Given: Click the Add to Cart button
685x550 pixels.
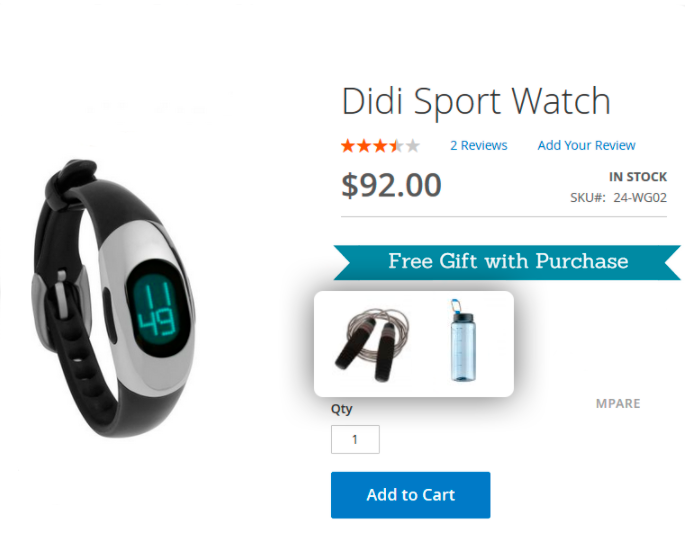Looking at the screenshot, I should pyautogui.click(x=410, y=495).
